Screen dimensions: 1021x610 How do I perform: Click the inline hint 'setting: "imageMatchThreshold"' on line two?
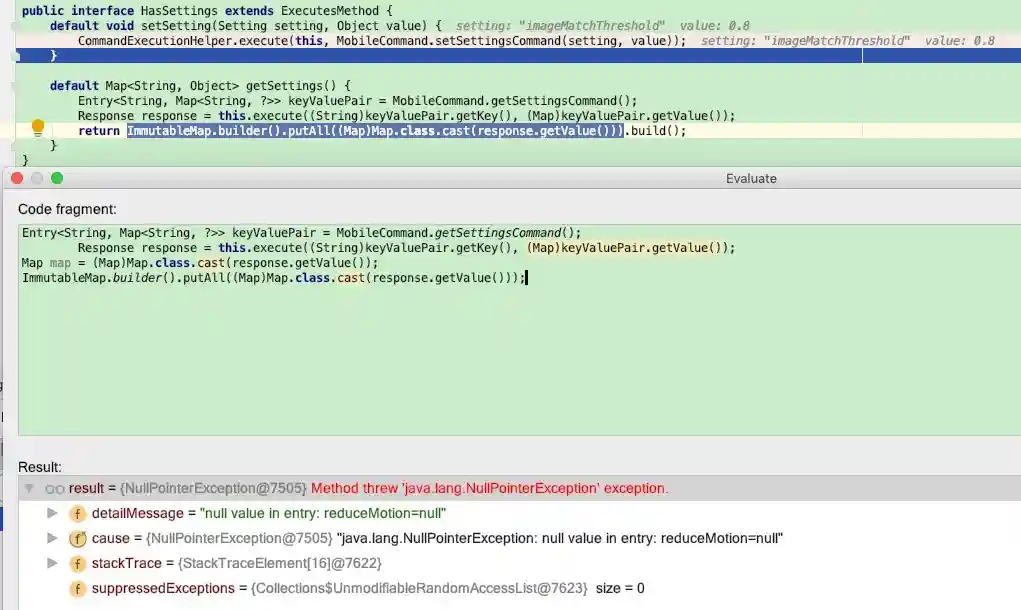(x=560, y=26)
